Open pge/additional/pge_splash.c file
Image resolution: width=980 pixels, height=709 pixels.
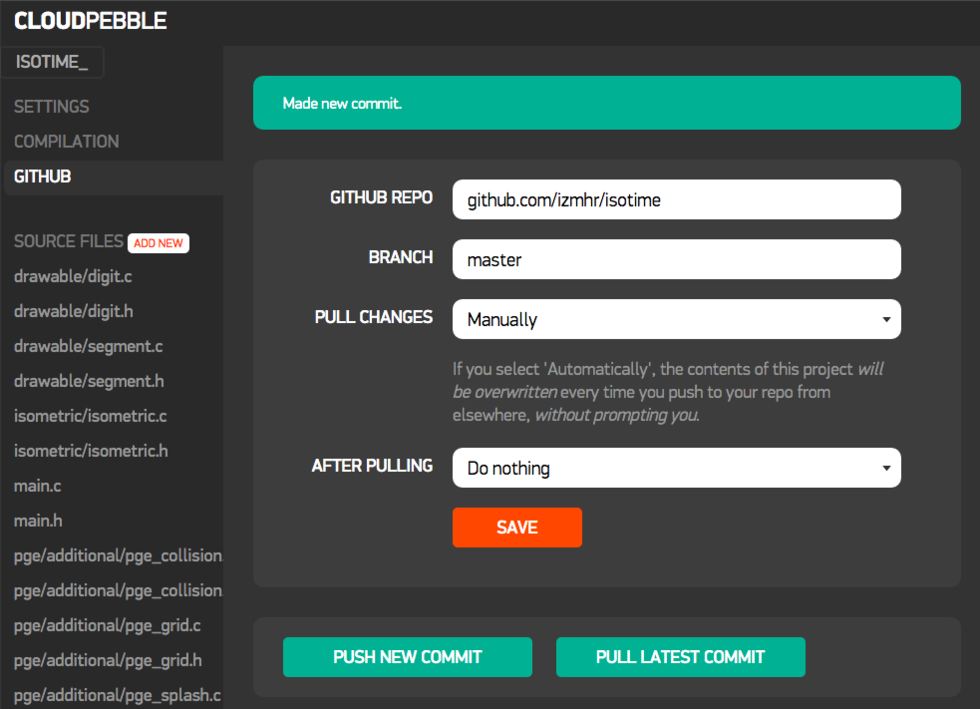pos(118,695)
